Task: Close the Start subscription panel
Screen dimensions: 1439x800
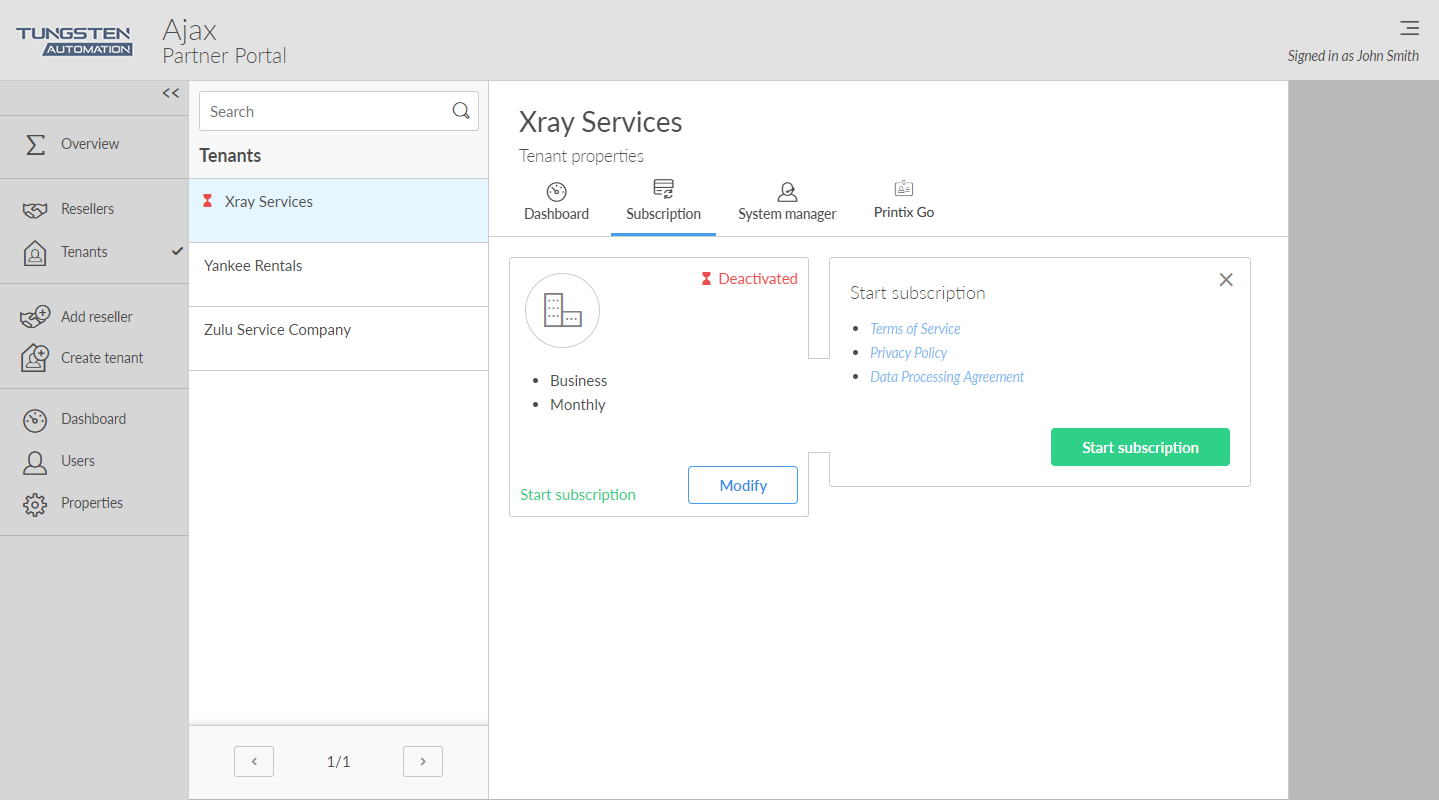Action: 1226,280
